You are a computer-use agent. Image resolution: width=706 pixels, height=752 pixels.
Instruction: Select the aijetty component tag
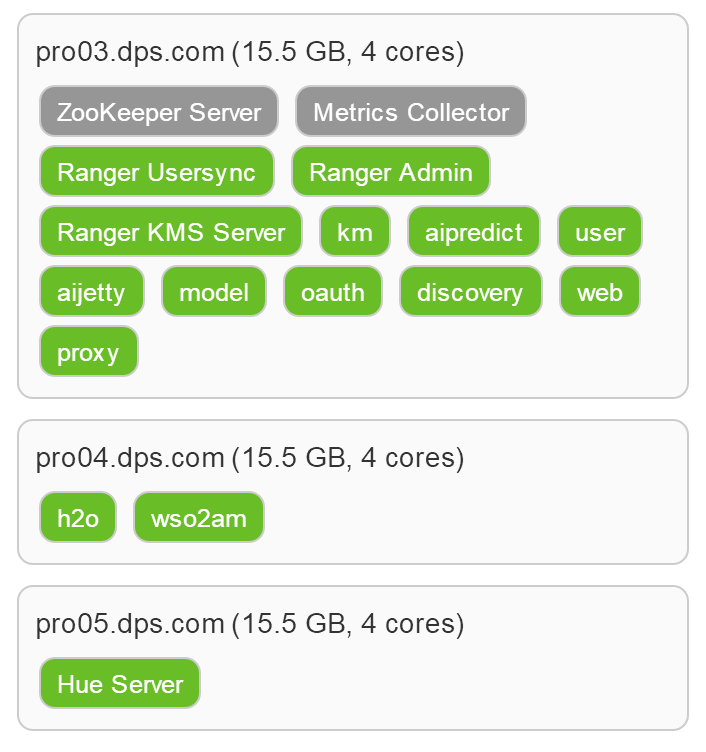point(92,291)
